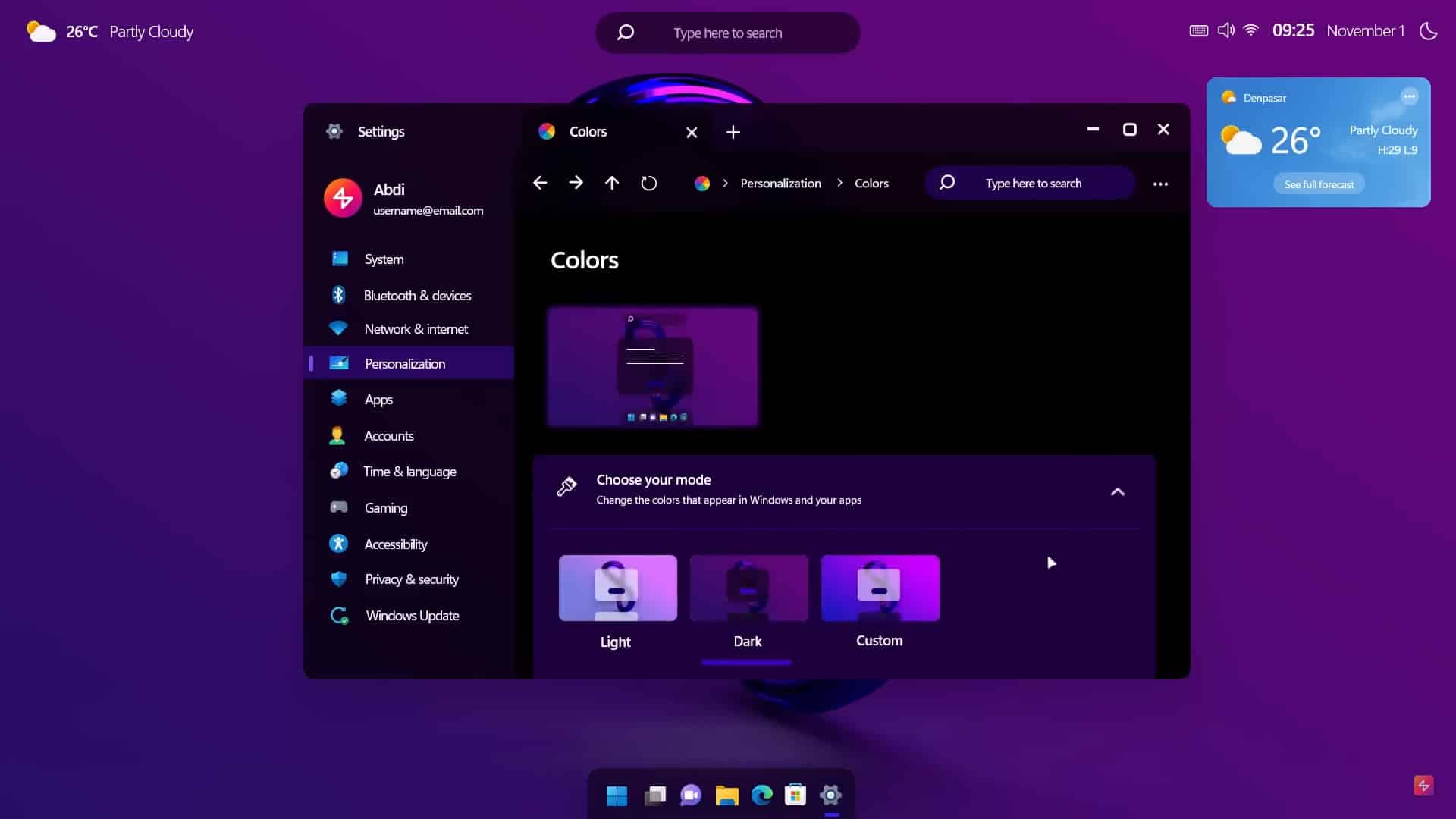Click the Windows Update icon
Image resolution: width=1456 pixels, height=819 pixels.
click(338, 615)
